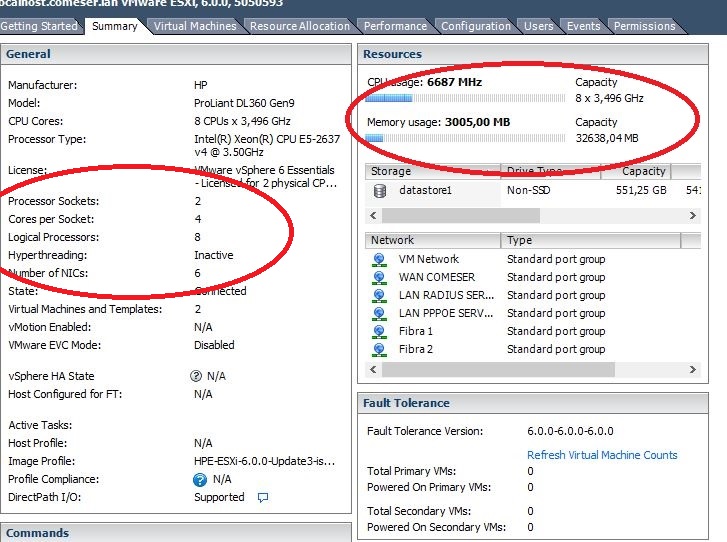The image size is (727, 542).
Task: Click the HPE-ESXi-6.0.0-Update3 image profile value
Action: (264, 461)
